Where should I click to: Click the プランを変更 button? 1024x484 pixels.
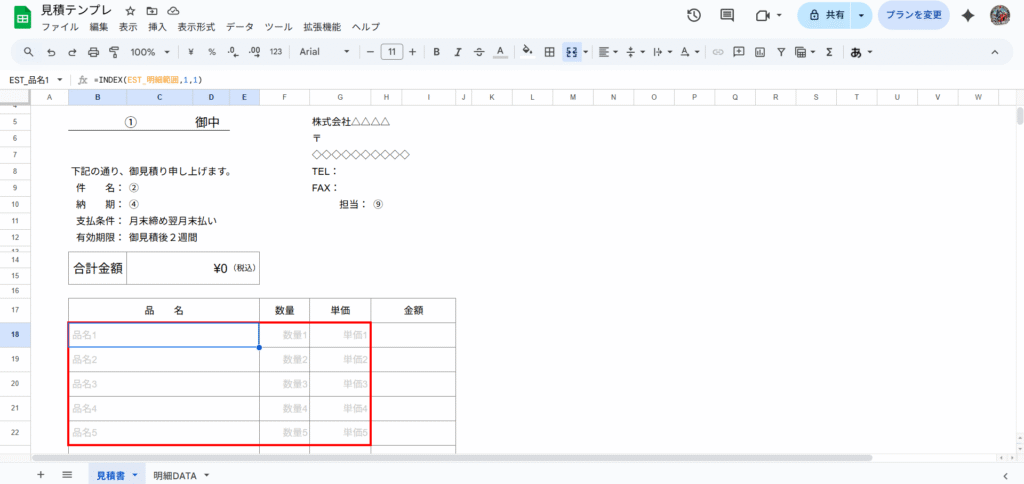(x=914, y=15)
